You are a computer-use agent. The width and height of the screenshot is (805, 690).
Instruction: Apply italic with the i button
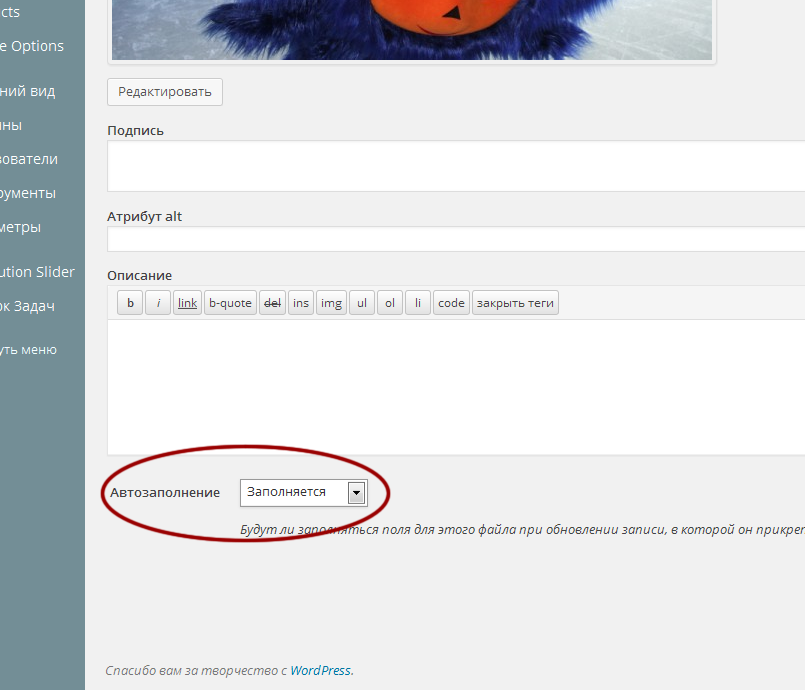pos(158,303)
